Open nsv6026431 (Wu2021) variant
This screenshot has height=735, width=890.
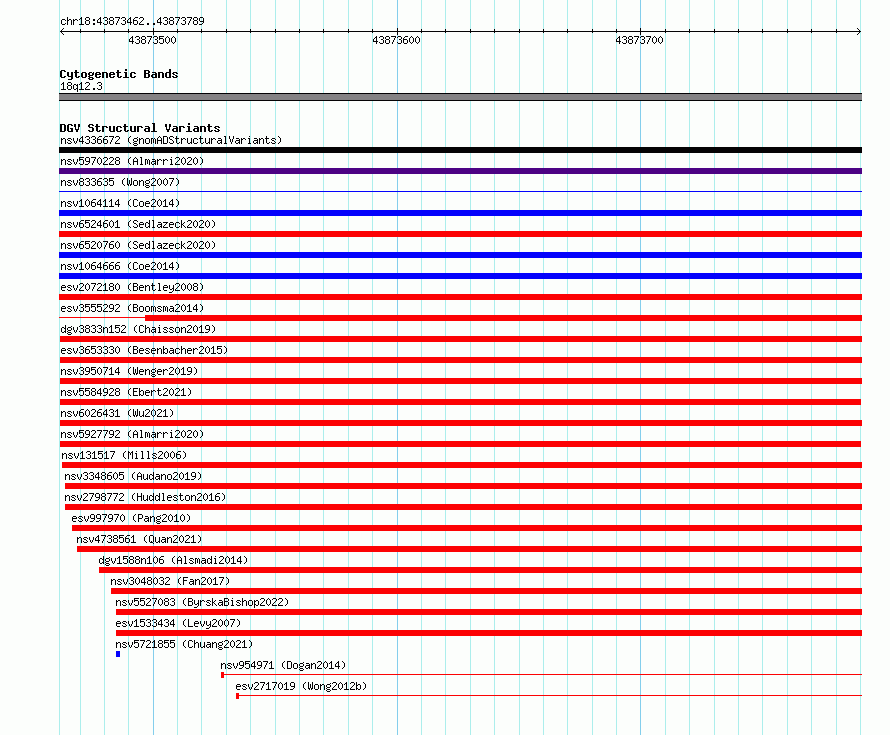click(x=117, y=413)
